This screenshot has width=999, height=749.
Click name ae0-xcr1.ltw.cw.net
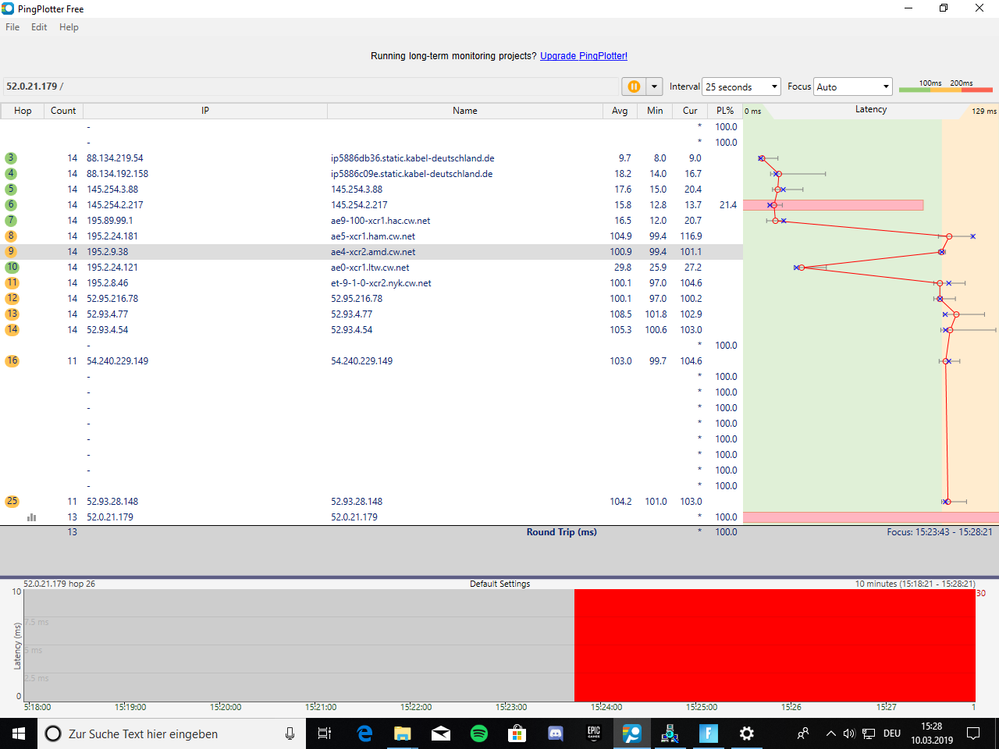370,267
